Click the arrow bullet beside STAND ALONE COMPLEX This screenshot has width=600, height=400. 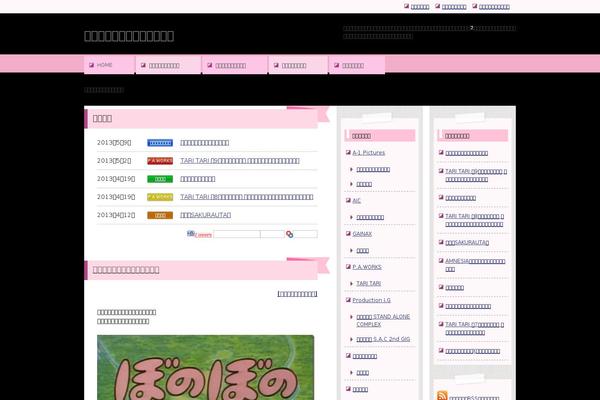[x=352, y=317]
